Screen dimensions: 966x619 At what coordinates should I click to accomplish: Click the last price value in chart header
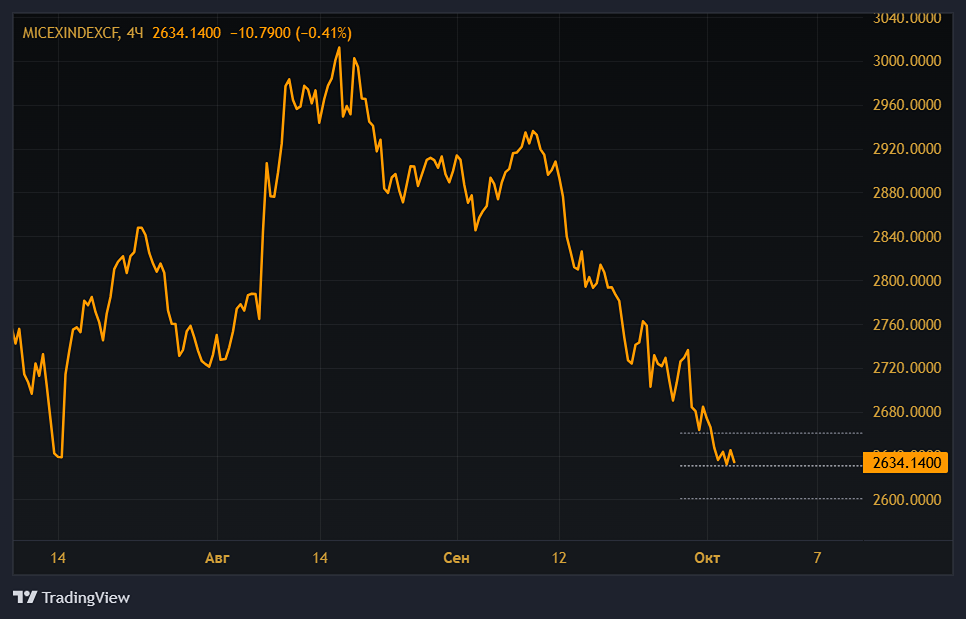pos(186,33)
